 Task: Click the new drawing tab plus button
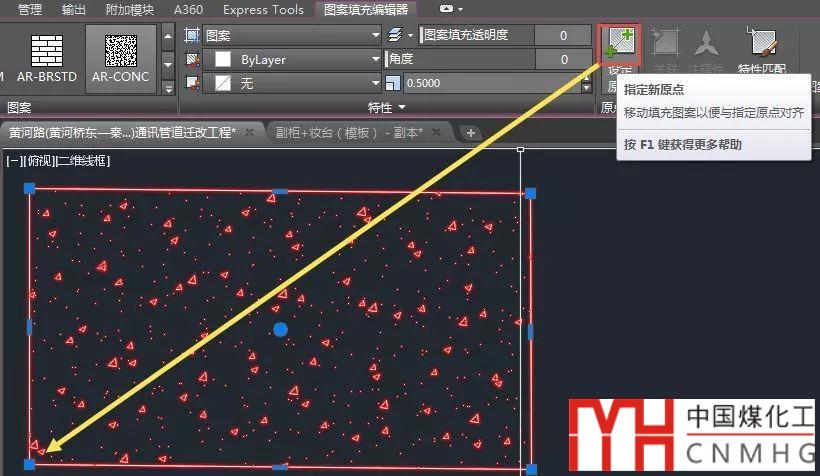pos(470,133)
